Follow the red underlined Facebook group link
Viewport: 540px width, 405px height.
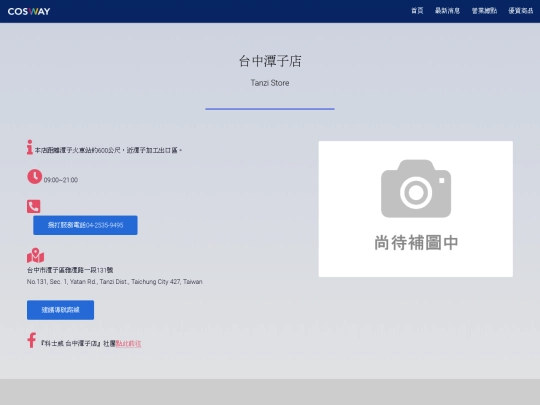(128, 344)
